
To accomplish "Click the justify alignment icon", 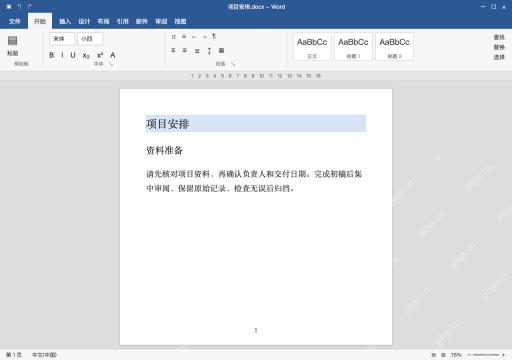I will point(197,51).
